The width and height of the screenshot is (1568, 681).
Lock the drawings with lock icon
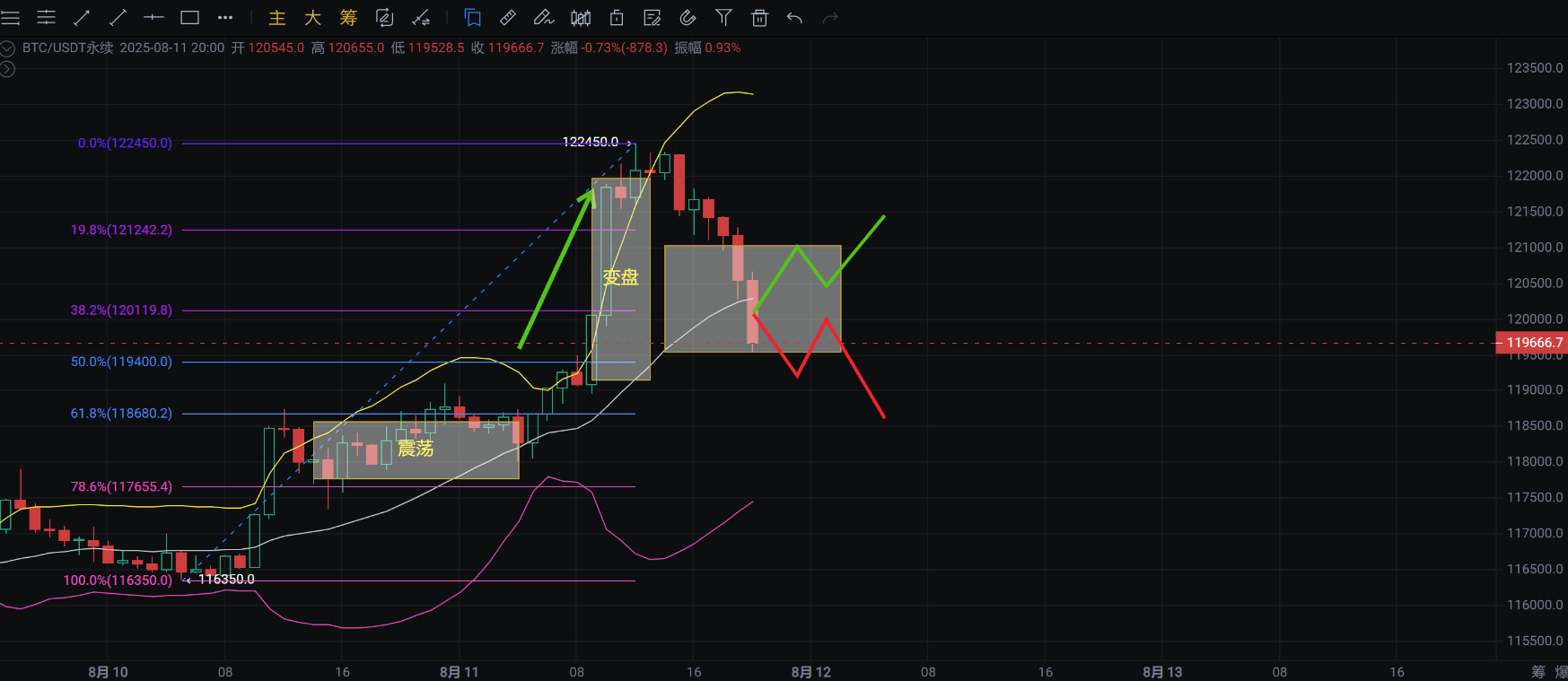pyautogui.click(x=617, y=17)
